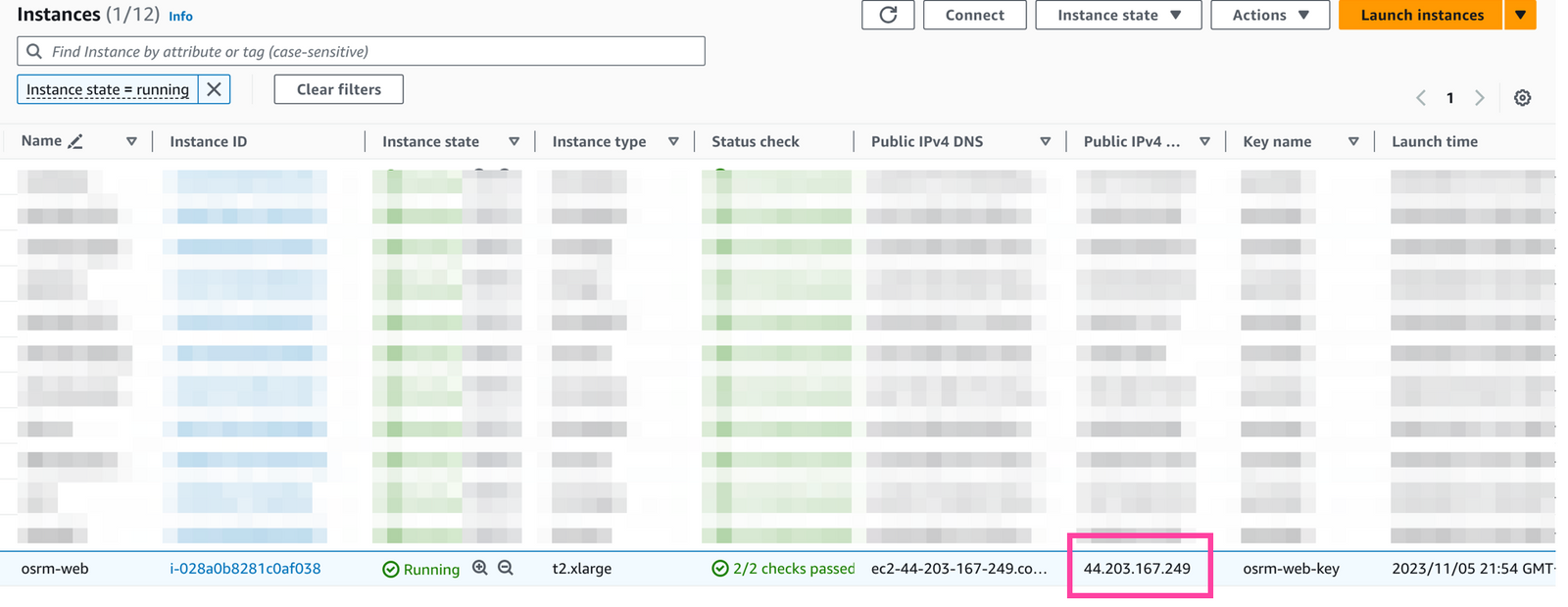
Task: Sort by Instance type column
Action: coord(673,141)
